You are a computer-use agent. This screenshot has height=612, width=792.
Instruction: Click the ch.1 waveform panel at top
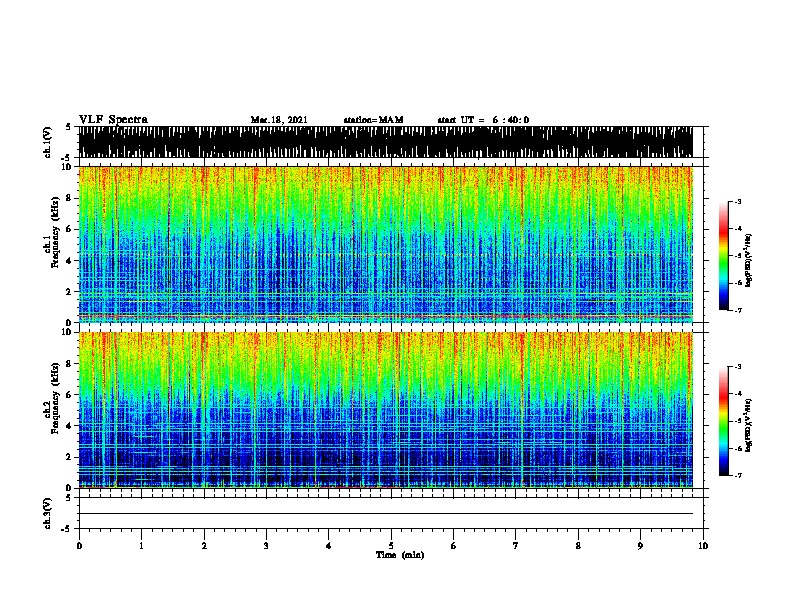click(385, 142)
